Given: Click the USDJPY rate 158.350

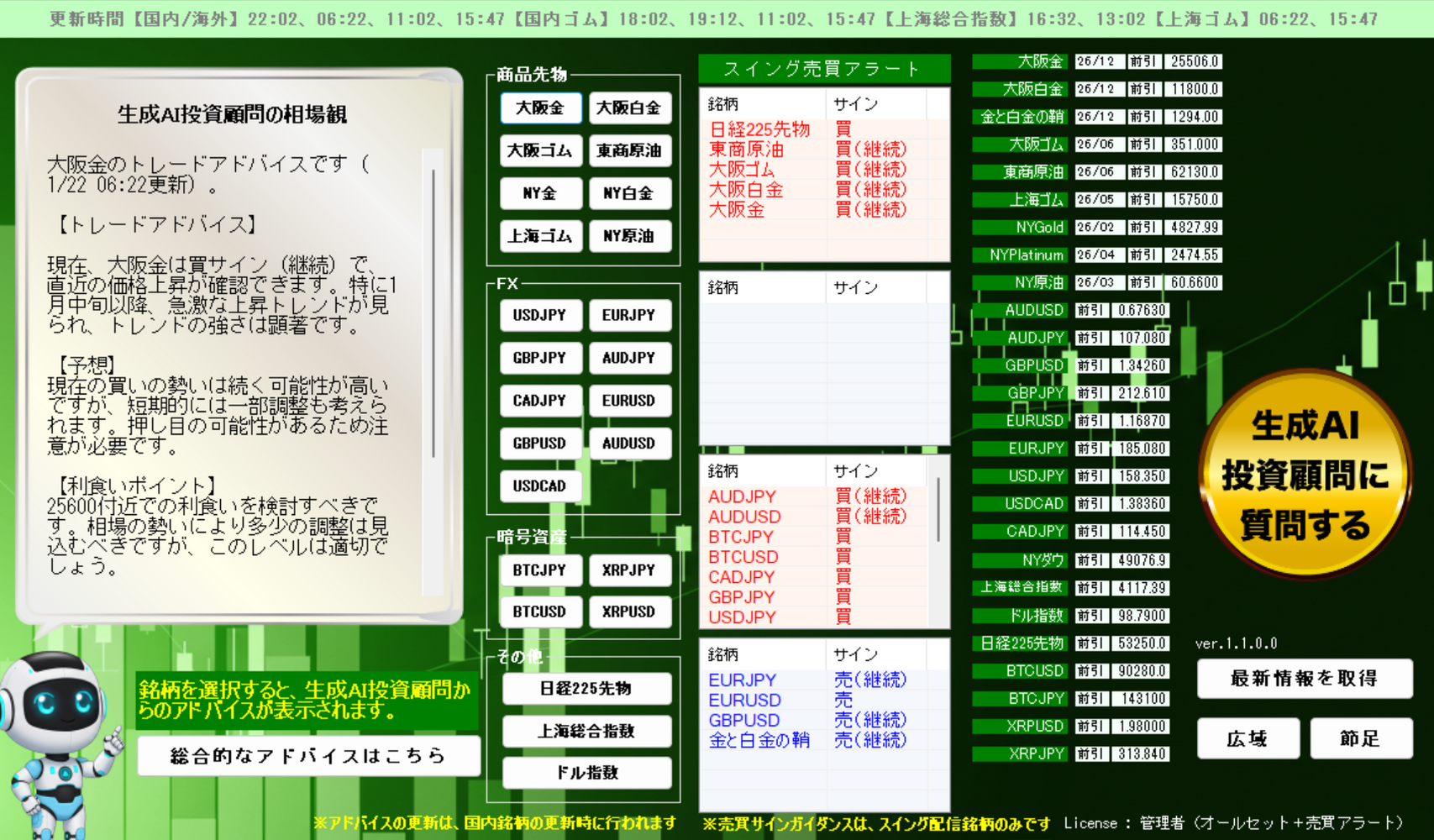Looking at the screenshot, I should (x=1142, y=476).
